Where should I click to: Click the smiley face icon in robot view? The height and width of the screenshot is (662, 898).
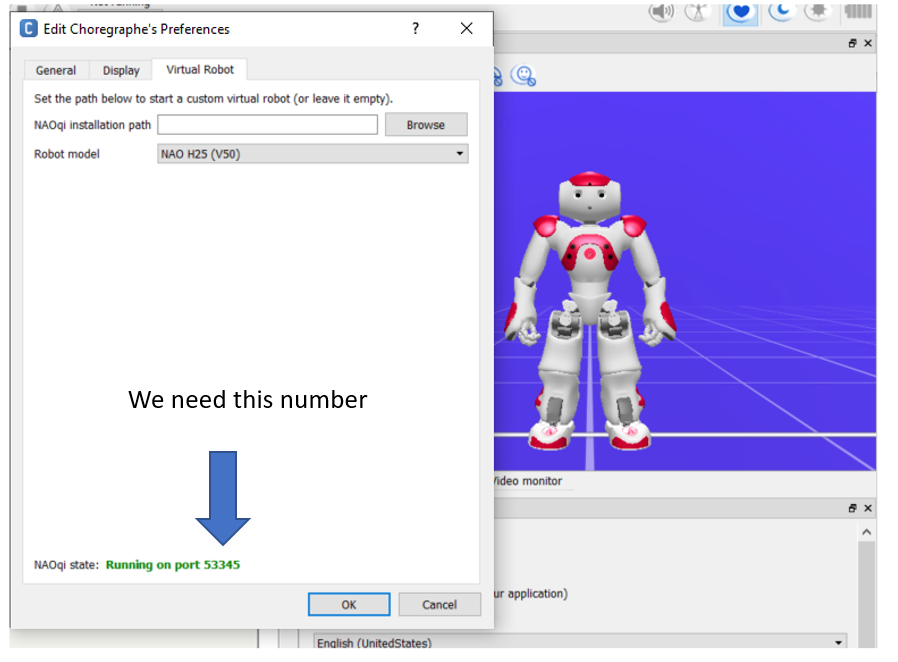click(x=523, y=76)
